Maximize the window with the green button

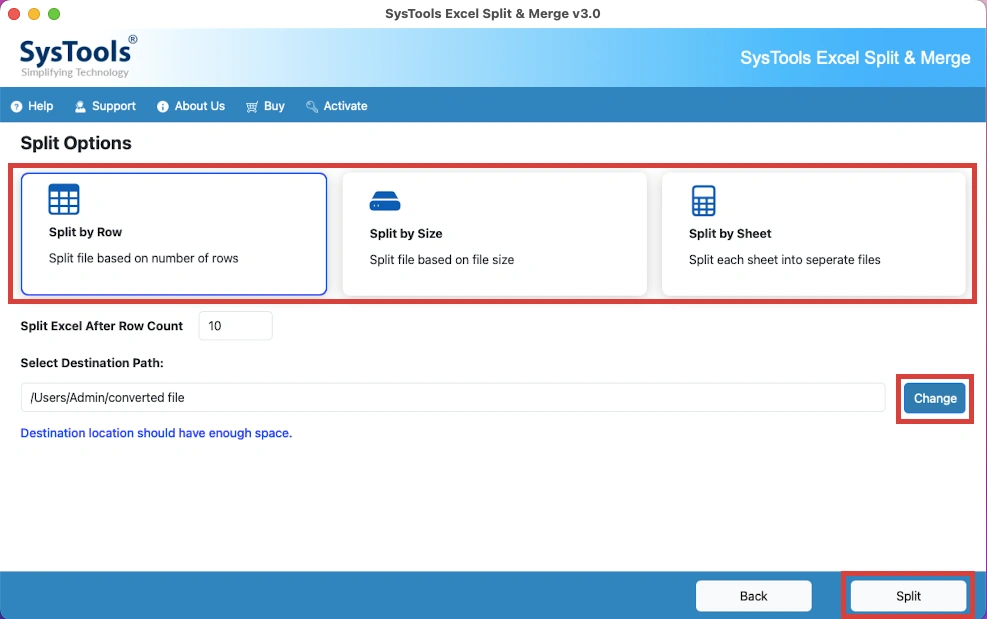(x=54, y=14)
